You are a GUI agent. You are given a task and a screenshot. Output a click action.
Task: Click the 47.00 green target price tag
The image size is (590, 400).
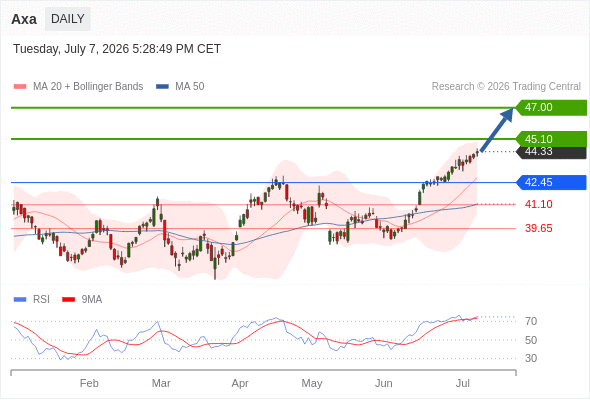point(551,108)
